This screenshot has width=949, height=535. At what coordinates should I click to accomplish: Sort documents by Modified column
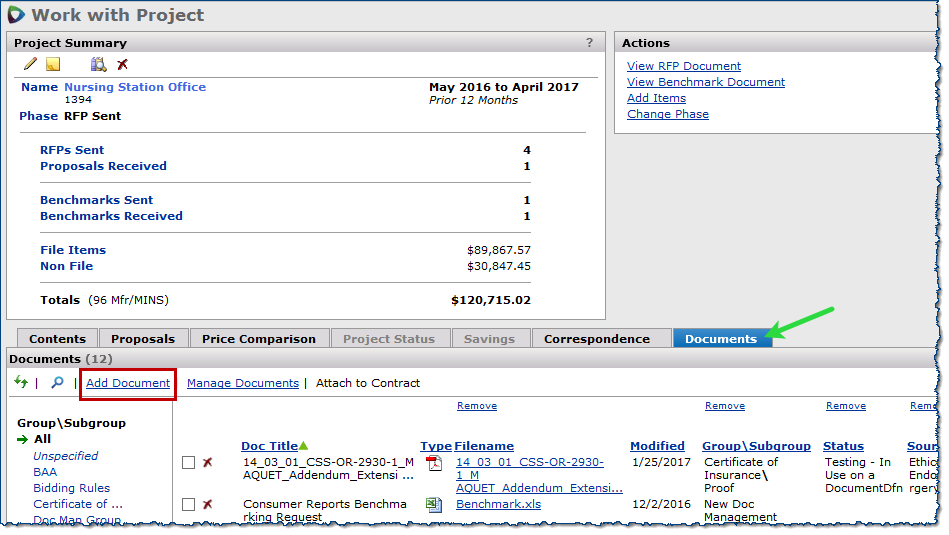[657, 446]
